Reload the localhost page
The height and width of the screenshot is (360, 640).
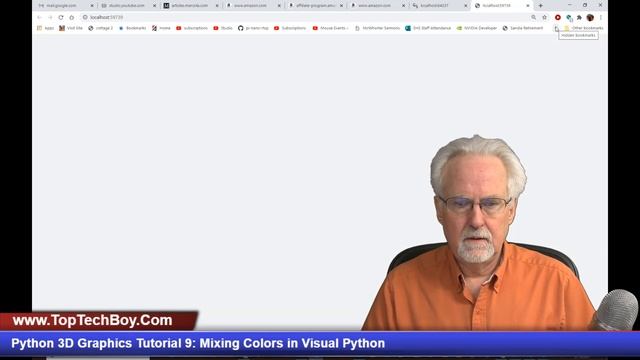[61, 18]
